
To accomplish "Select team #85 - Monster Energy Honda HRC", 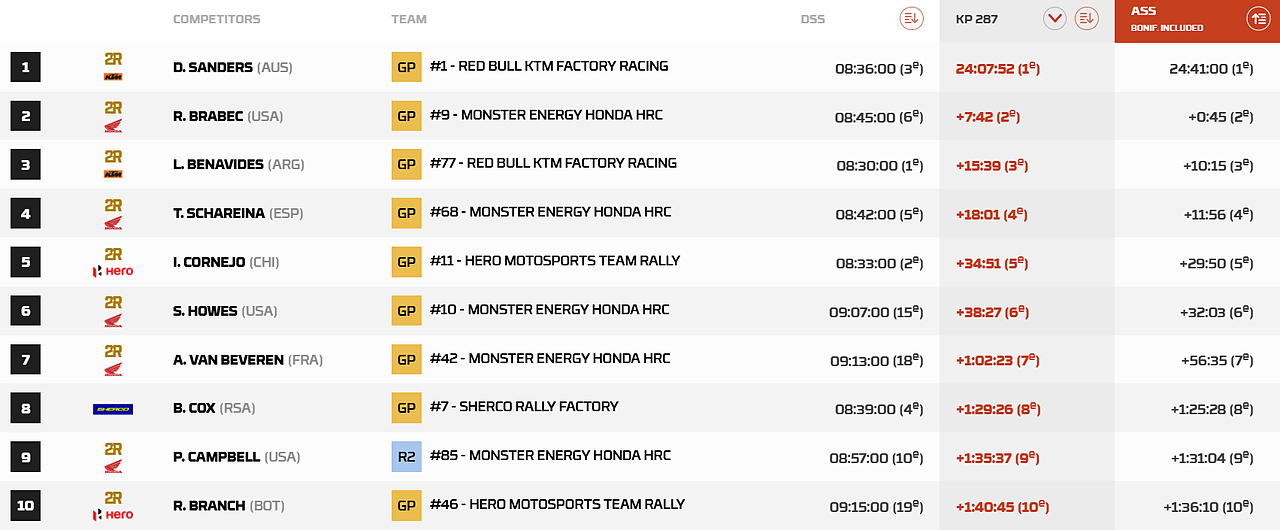I will (x=550, y=456).
